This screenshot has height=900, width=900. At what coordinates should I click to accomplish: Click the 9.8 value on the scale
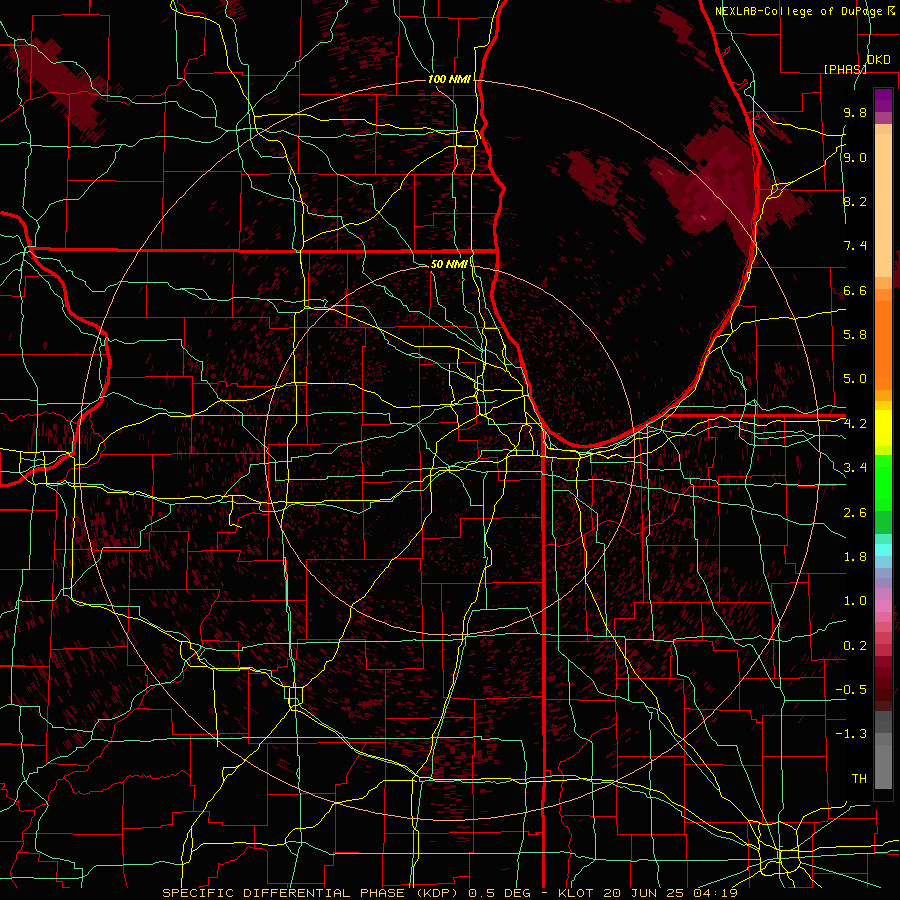[855, 112]
